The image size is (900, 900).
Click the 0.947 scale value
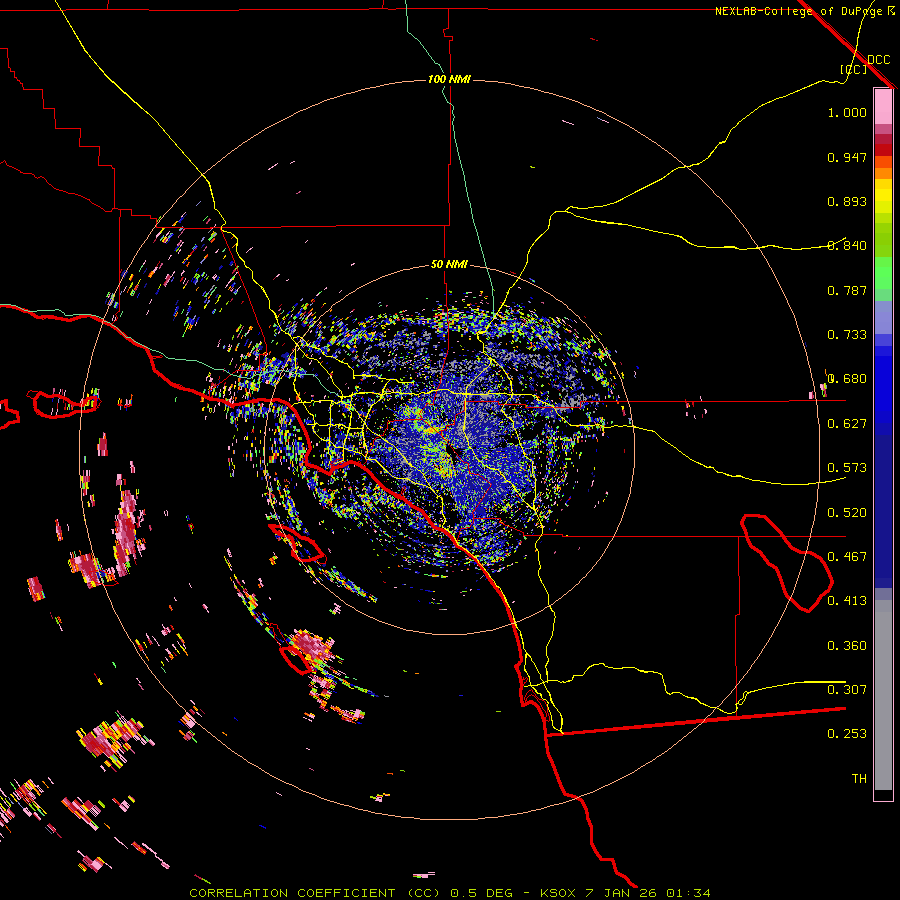(847, 157)
